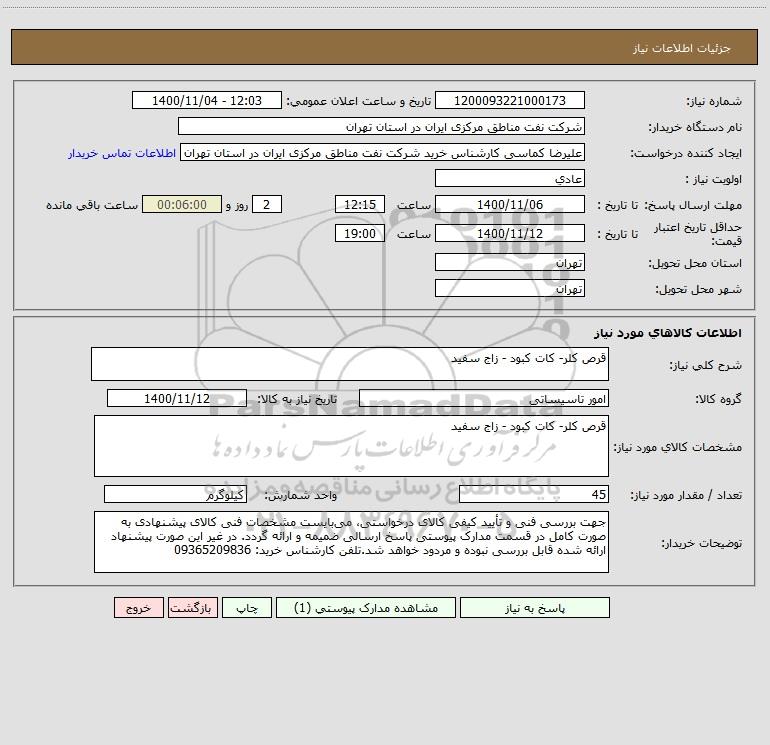Click شهر محل تحویل field تهران
This screenshot has height=745, width=770.
point(510,288)
